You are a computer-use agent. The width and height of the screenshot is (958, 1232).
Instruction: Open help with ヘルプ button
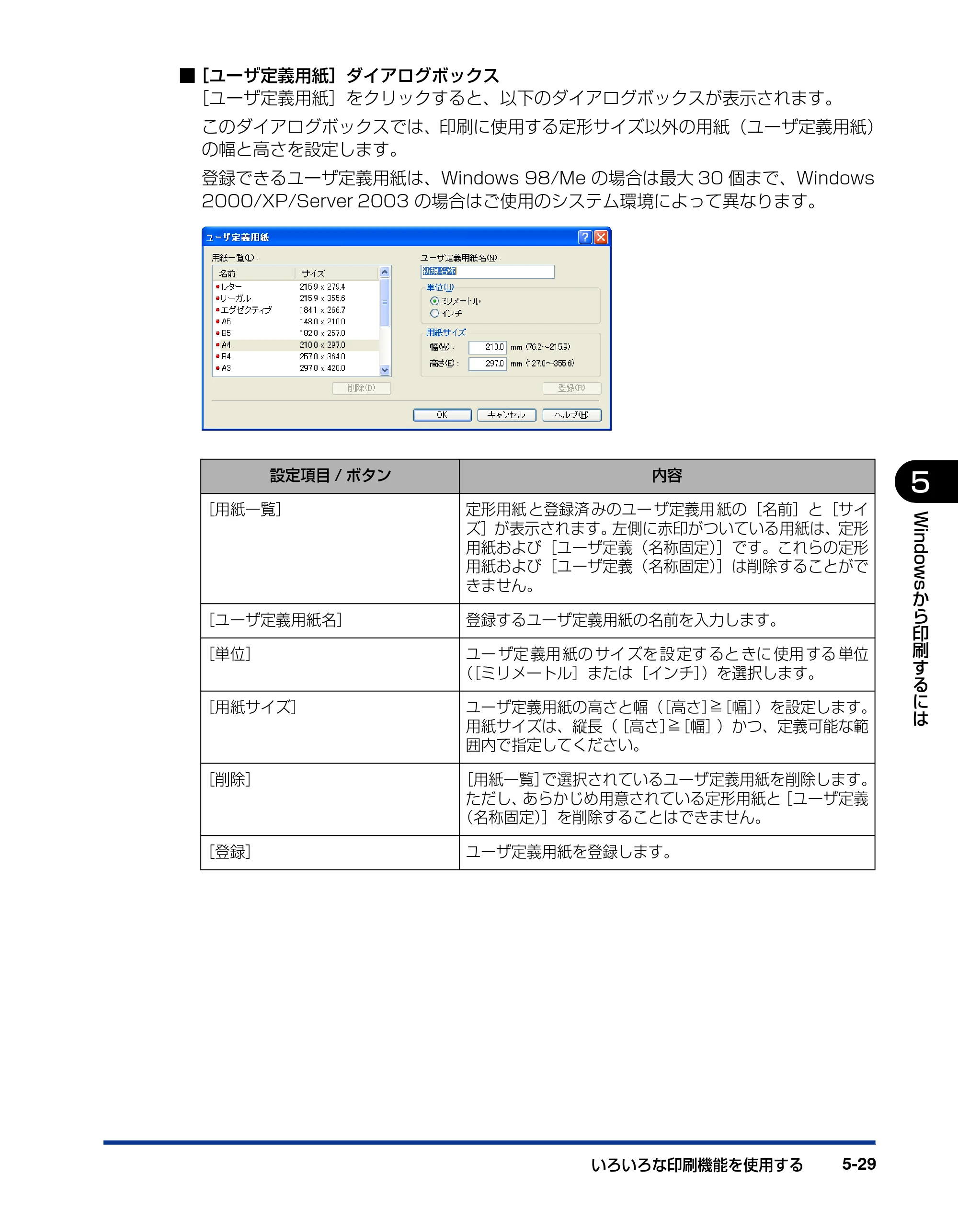pos(571,415)
